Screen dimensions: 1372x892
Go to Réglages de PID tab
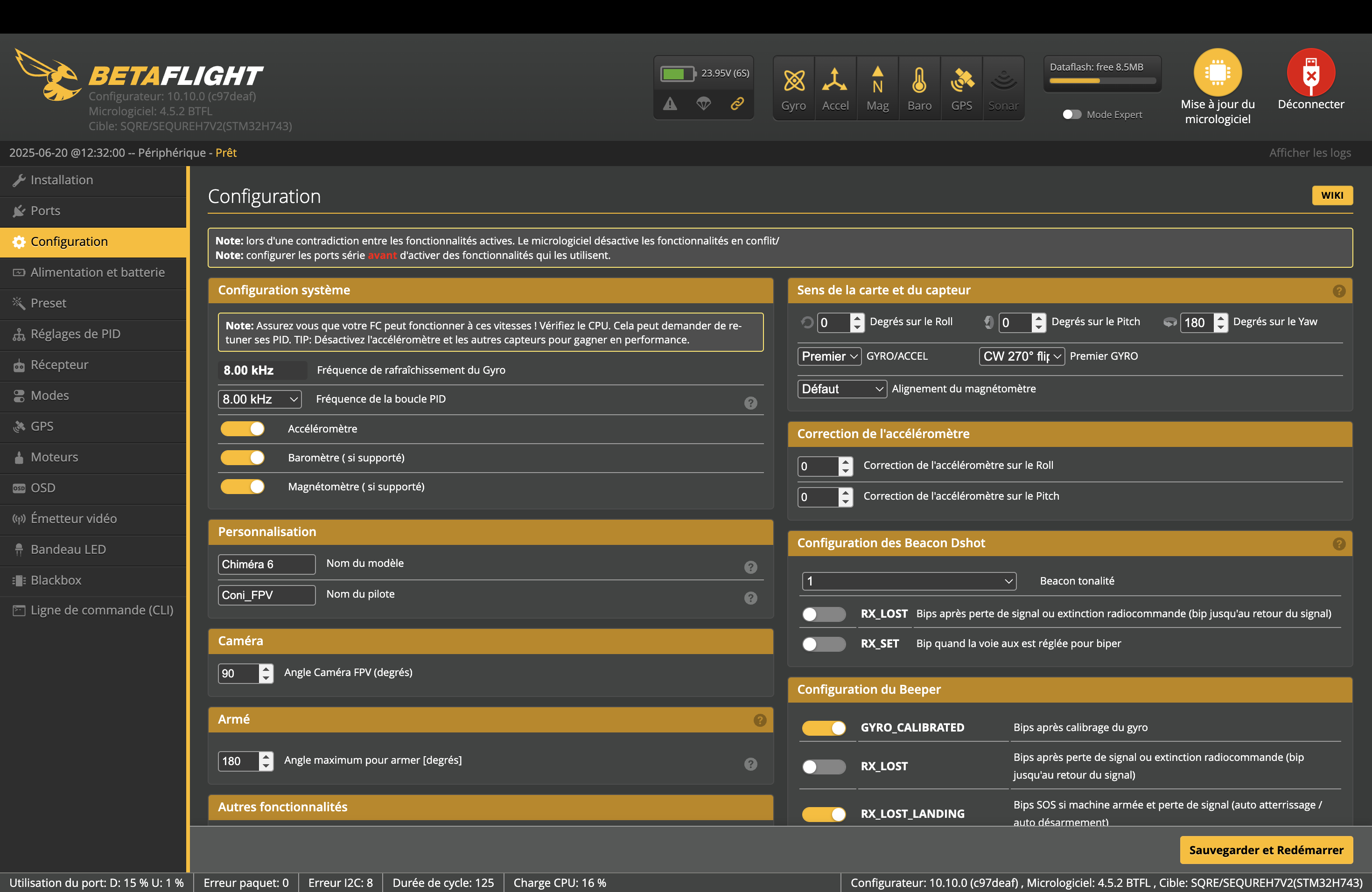[76, 334]
